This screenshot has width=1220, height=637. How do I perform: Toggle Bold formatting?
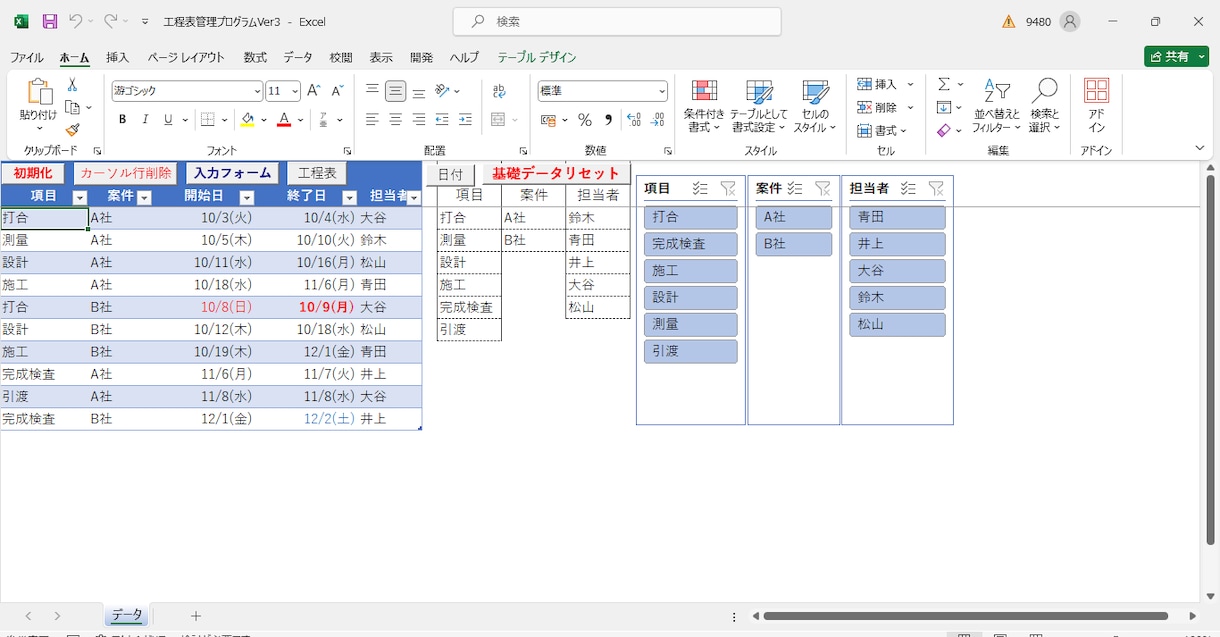(122, 120)
